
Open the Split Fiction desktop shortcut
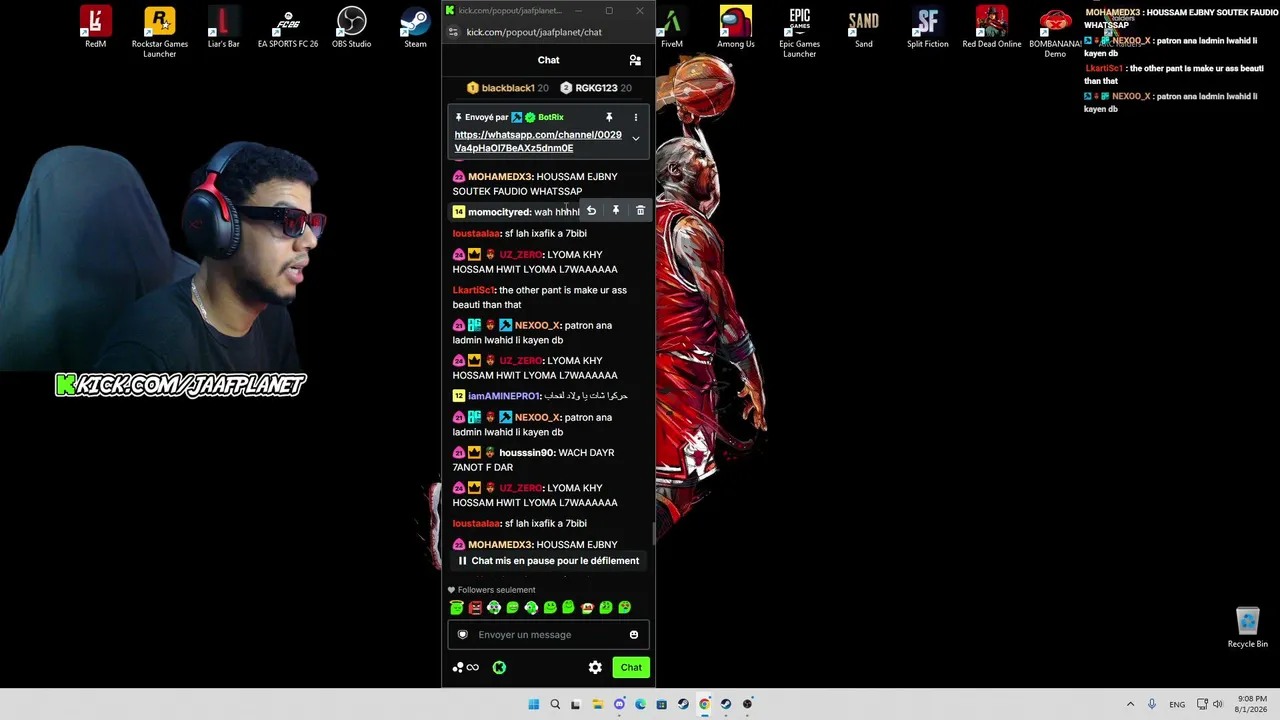pos(927,27)
